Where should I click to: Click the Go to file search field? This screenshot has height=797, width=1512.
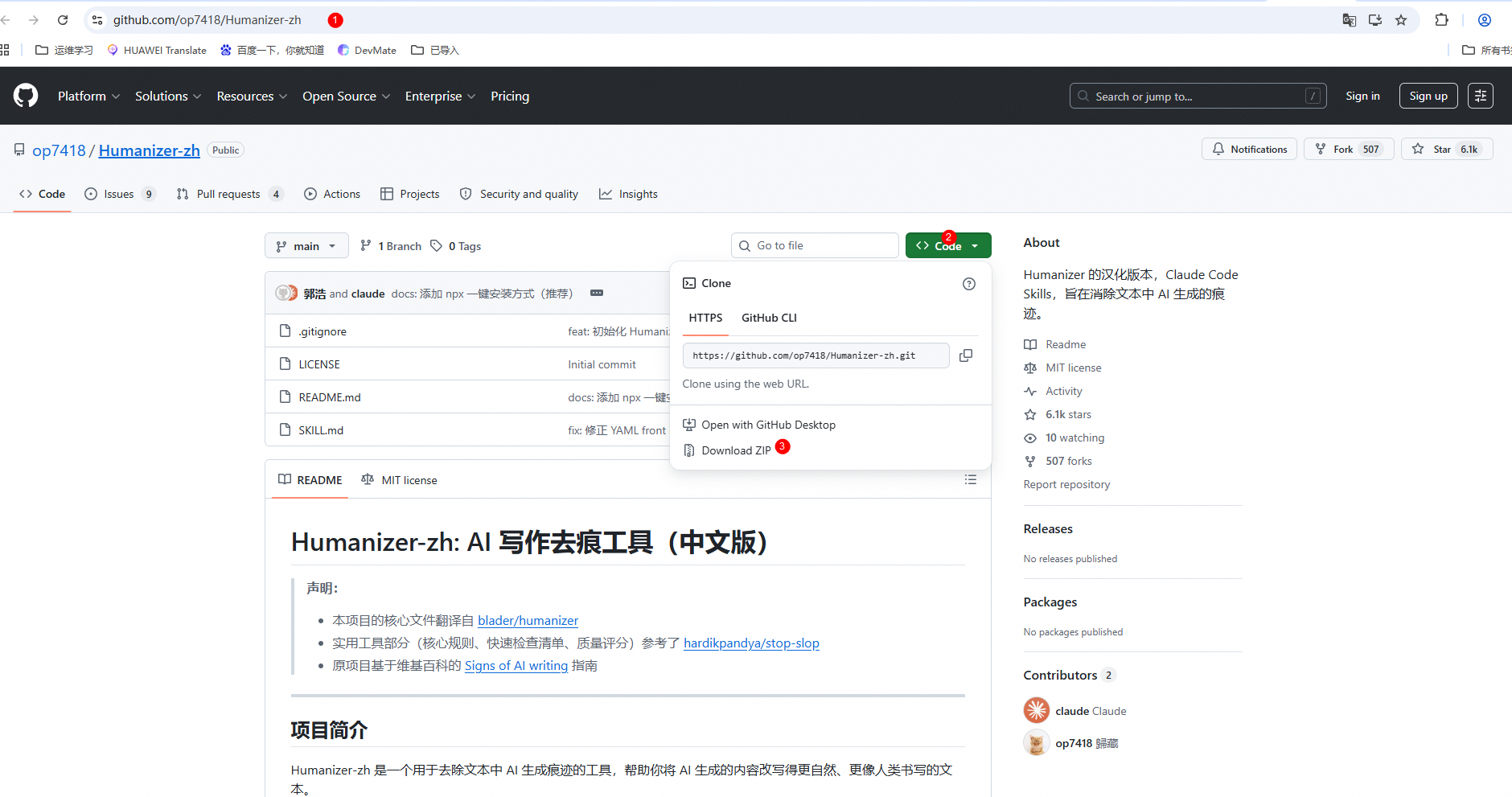pyautogui.click(x=815, y=245)
